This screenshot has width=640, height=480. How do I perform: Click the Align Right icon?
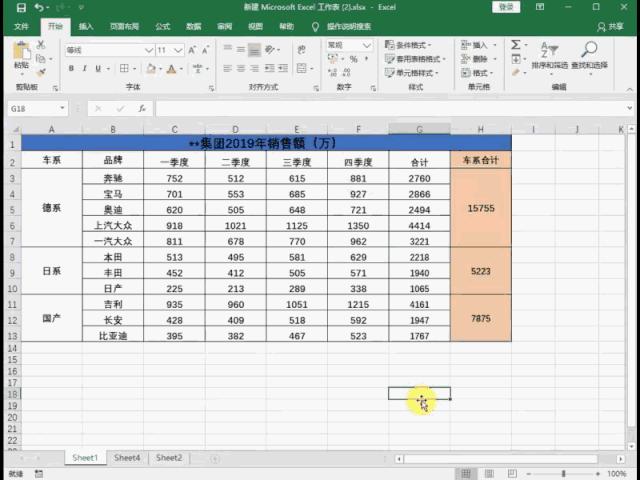(x=254, y=69)
